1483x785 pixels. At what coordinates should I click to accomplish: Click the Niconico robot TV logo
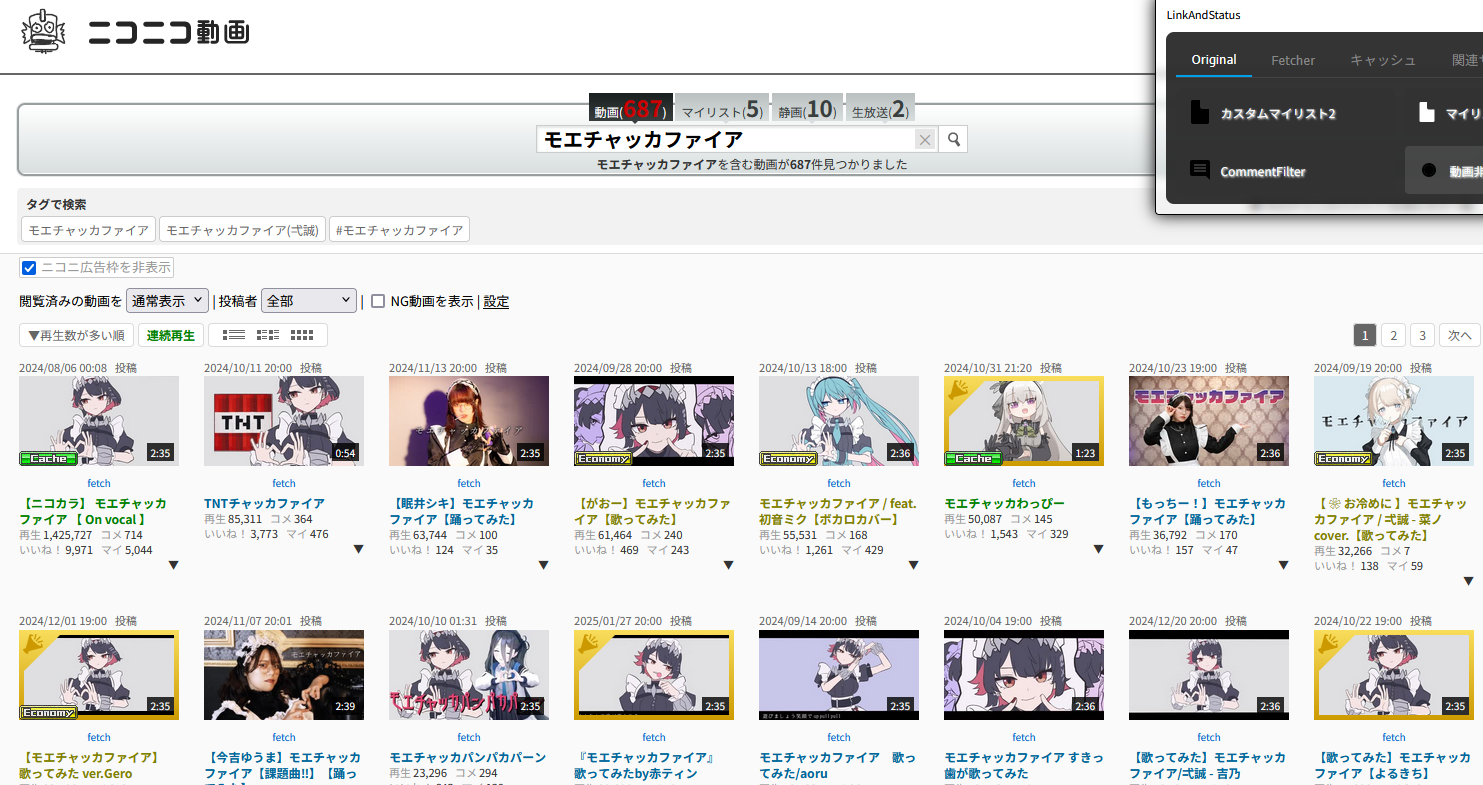pos(42,31)
